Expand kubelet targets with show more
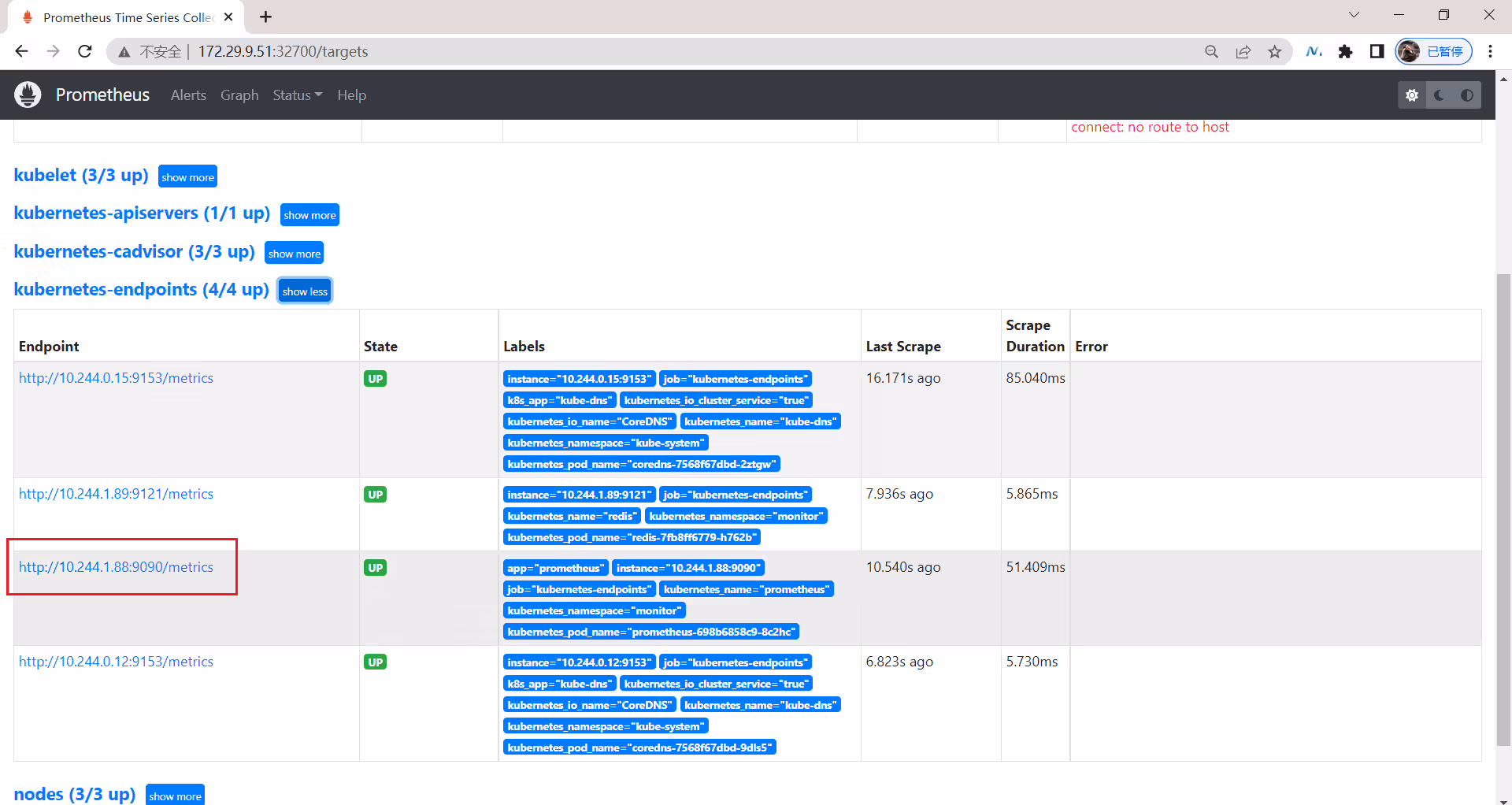Image resolution: width=1512 pixels, height=805 pixels. coord(187,177)
